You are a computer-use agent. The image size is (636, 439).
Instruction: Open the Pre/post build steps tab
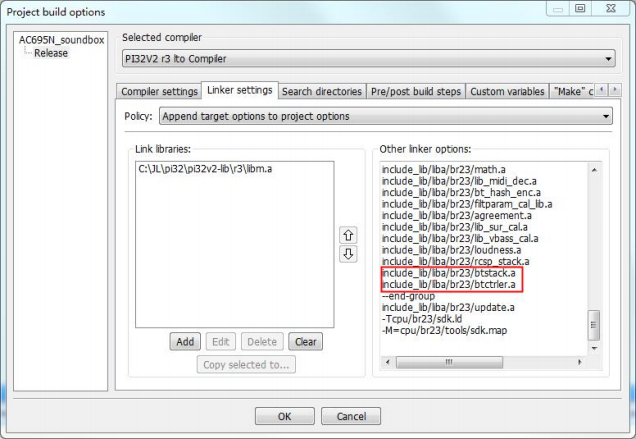click(x=416, y=92)
